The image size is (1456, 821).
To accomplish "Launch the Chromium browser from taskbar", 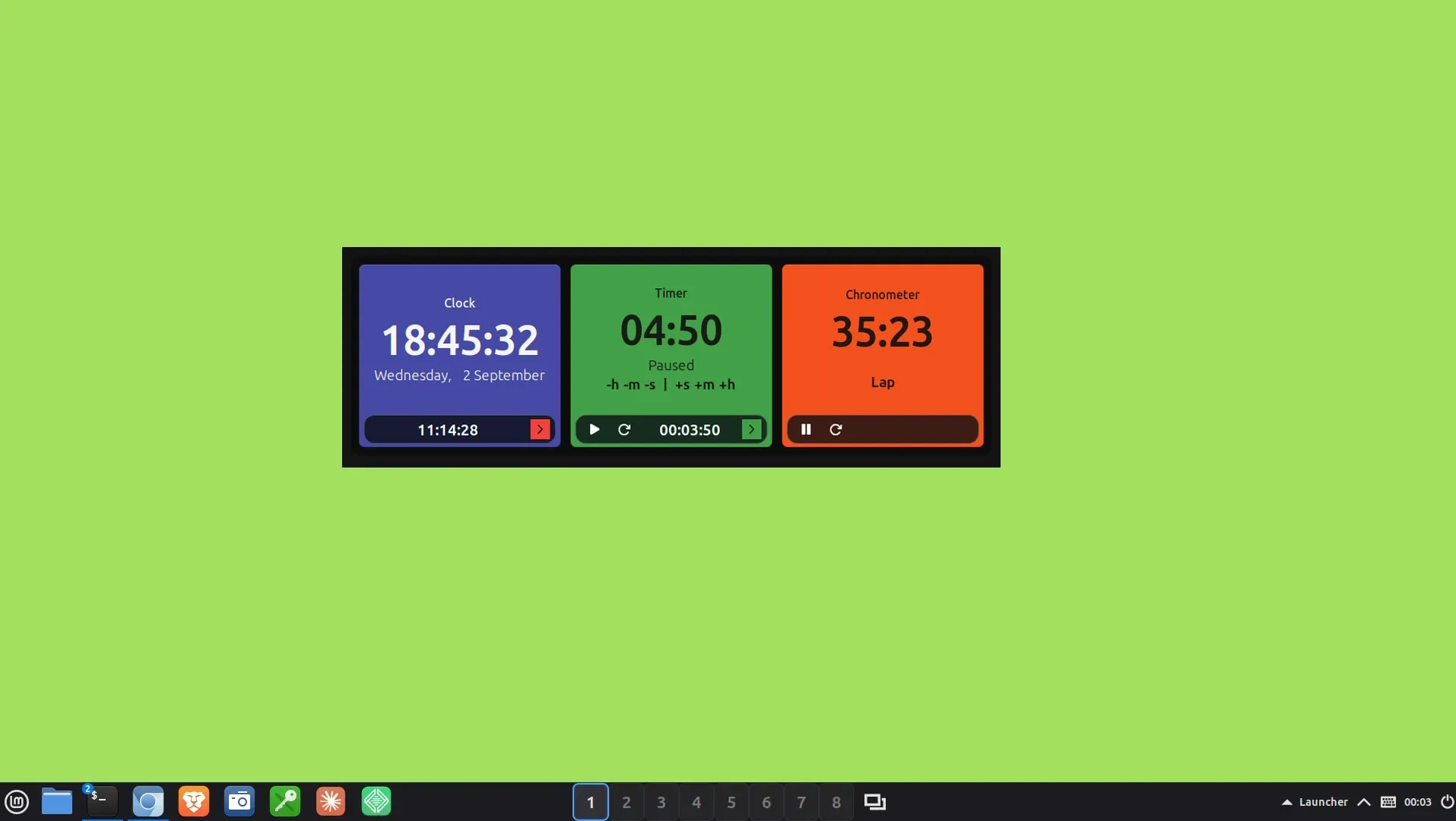I will coord(148,802).
